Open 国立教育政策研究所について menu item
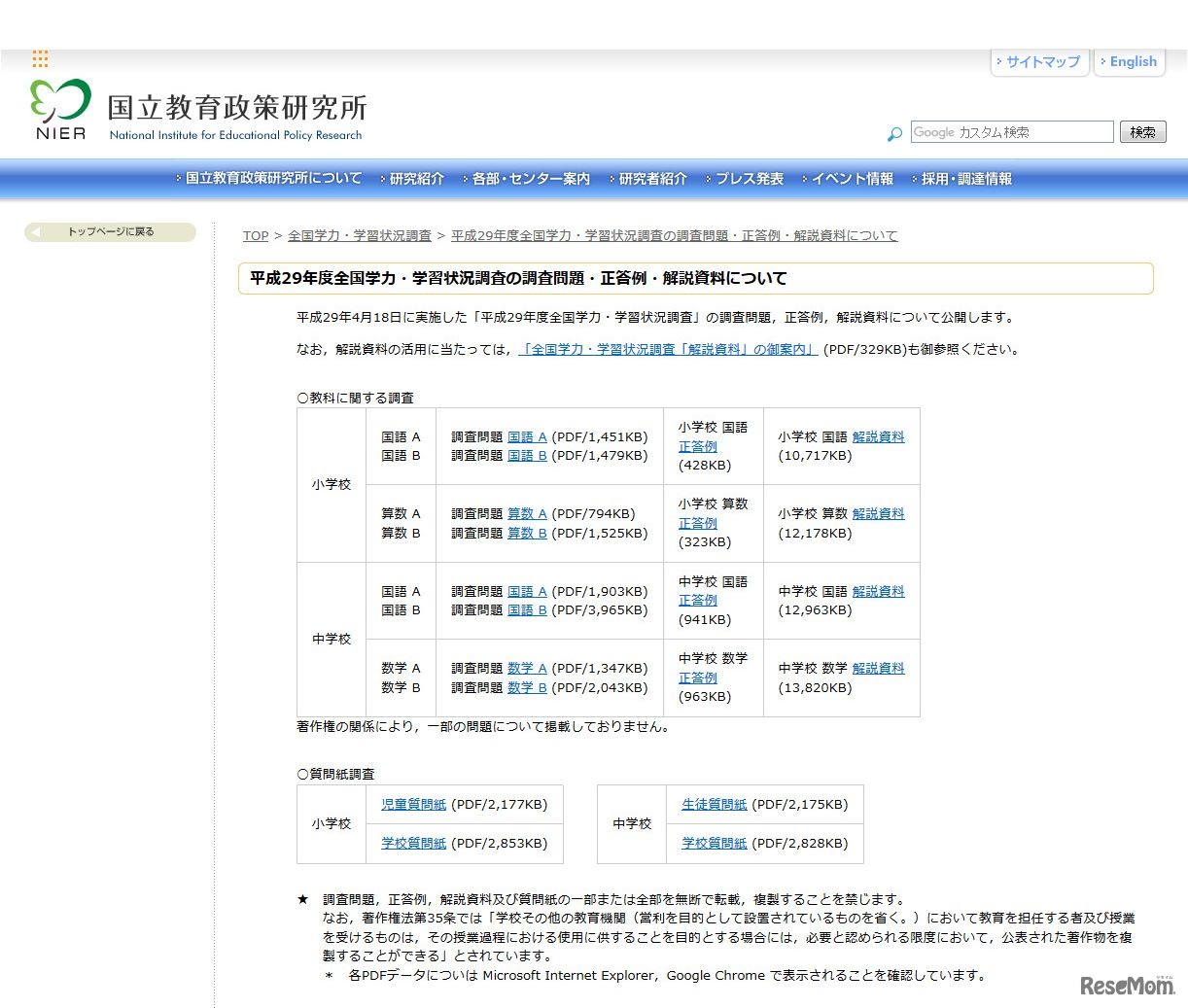This screenshot has height=1008, width=1188. pos(275,179)
